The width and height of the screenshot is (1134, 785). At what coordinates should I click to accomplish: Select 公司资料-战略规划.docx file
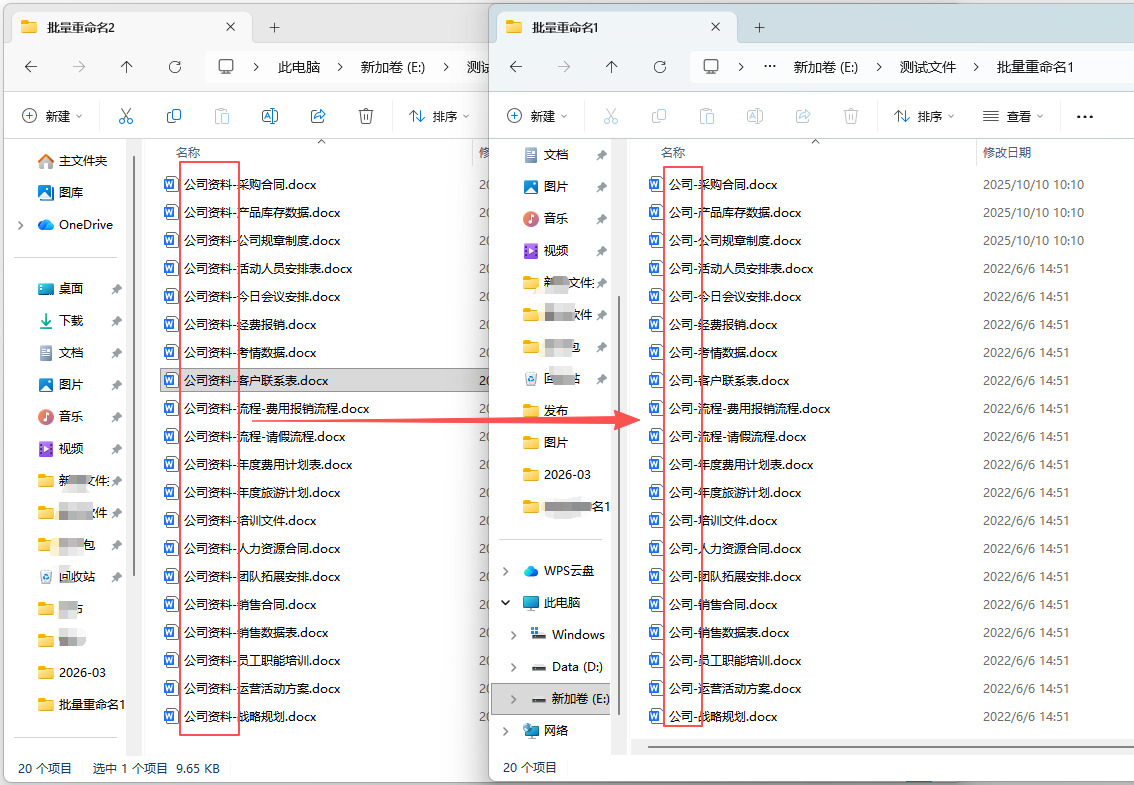(x=250, y=717)
